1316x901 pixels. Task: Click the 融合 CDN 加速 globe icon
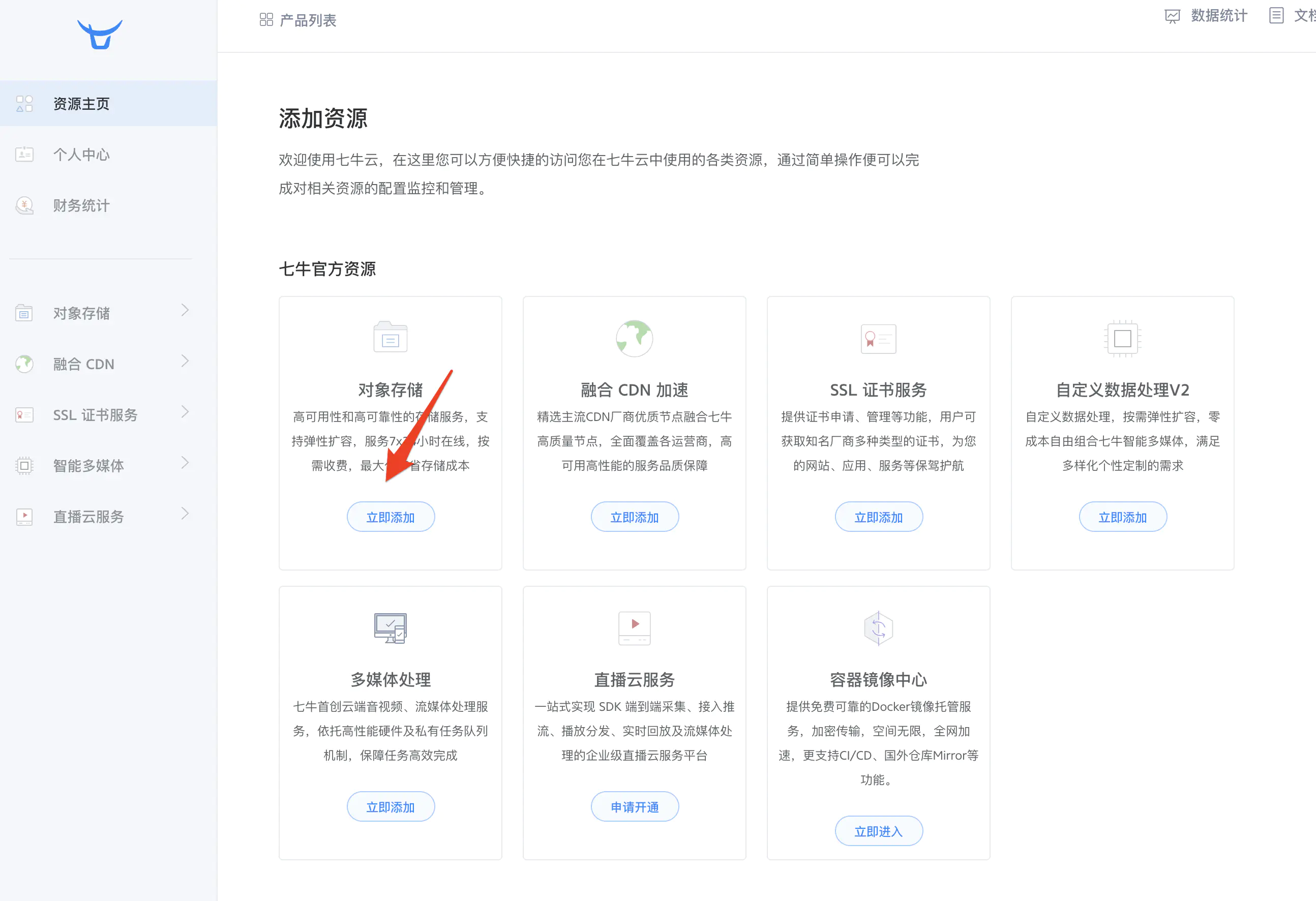(634, 338)
